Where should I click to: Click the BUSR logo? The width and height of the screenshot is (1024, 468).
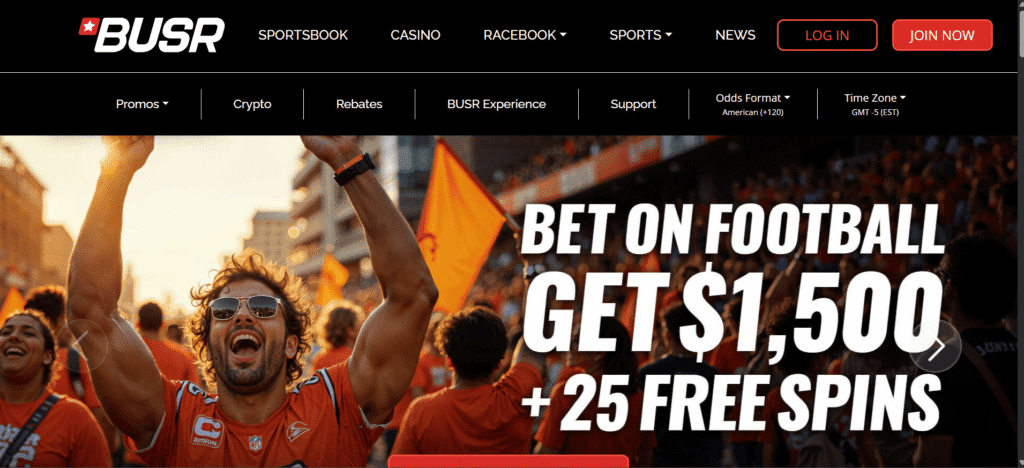[x=152, y=35]
